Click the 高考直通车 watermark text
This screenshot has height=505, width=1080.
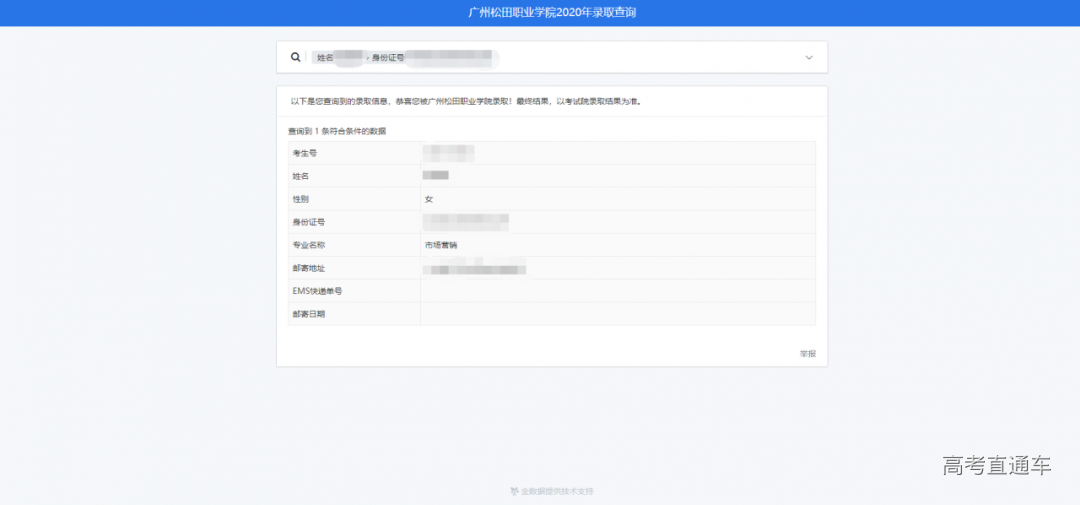(997, 465)
